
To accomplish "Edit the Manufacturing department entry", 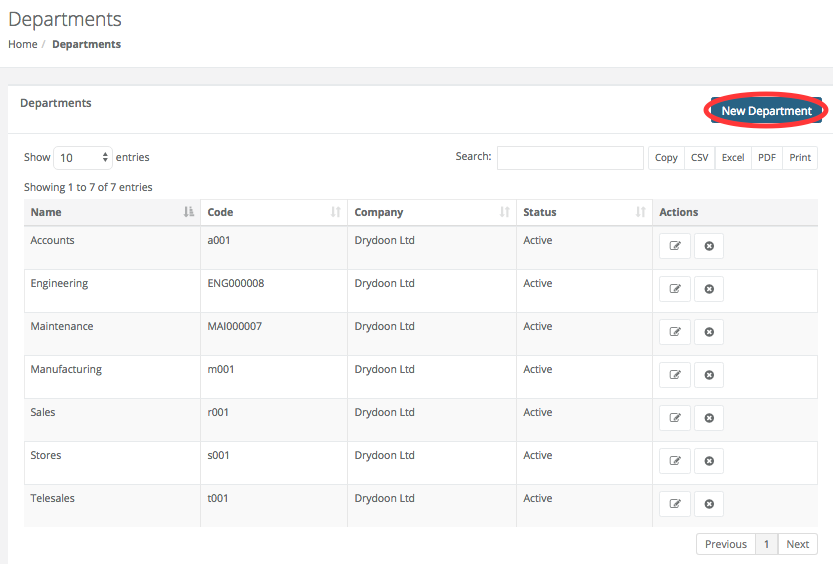I will pos(675,375).
